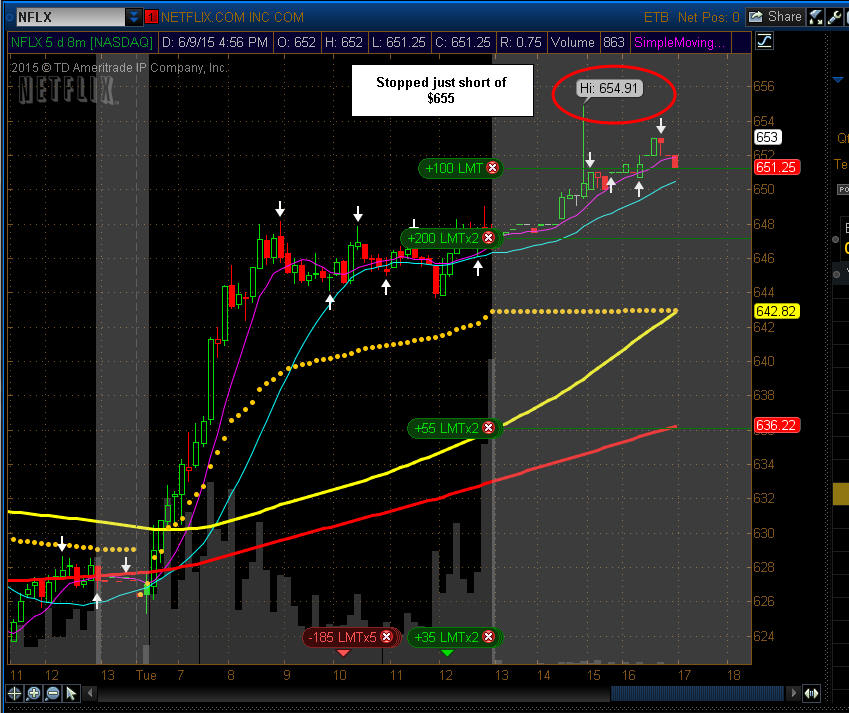This screenshot has width=849, height=713.
Task: Click the Net Pos: 0 label
Action: [708, 17]
